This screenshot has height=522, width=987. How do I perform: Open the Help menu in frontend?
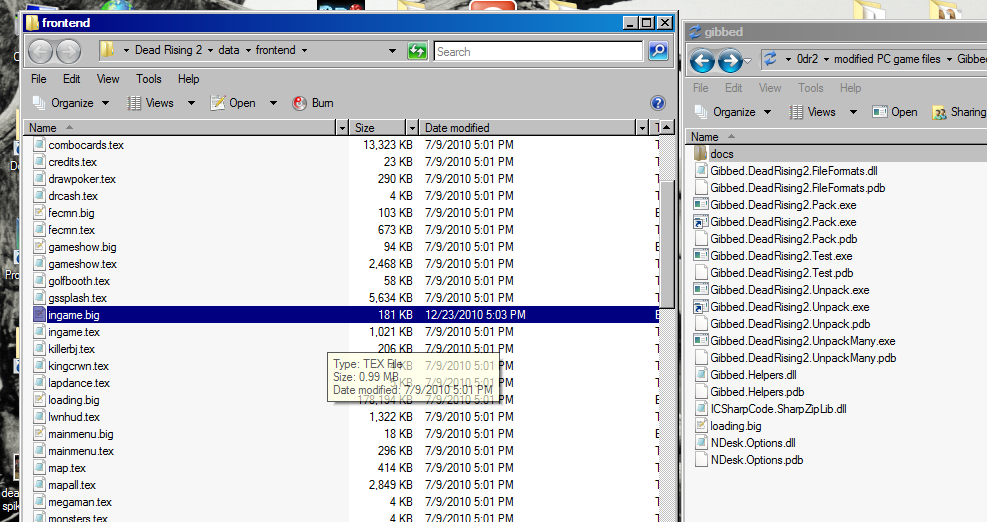pyautogui.click(x=188, y=79)
